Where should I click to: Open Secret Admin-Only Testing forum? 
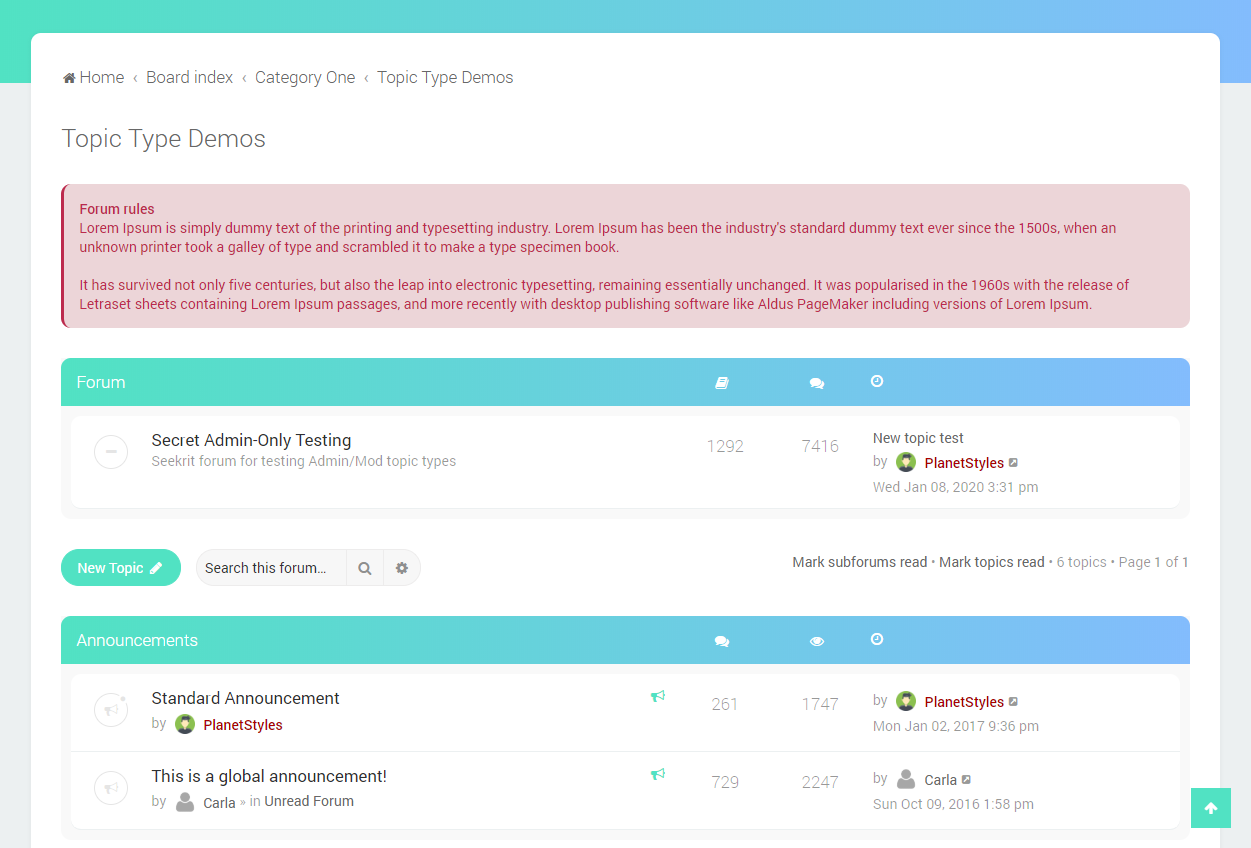251,440
